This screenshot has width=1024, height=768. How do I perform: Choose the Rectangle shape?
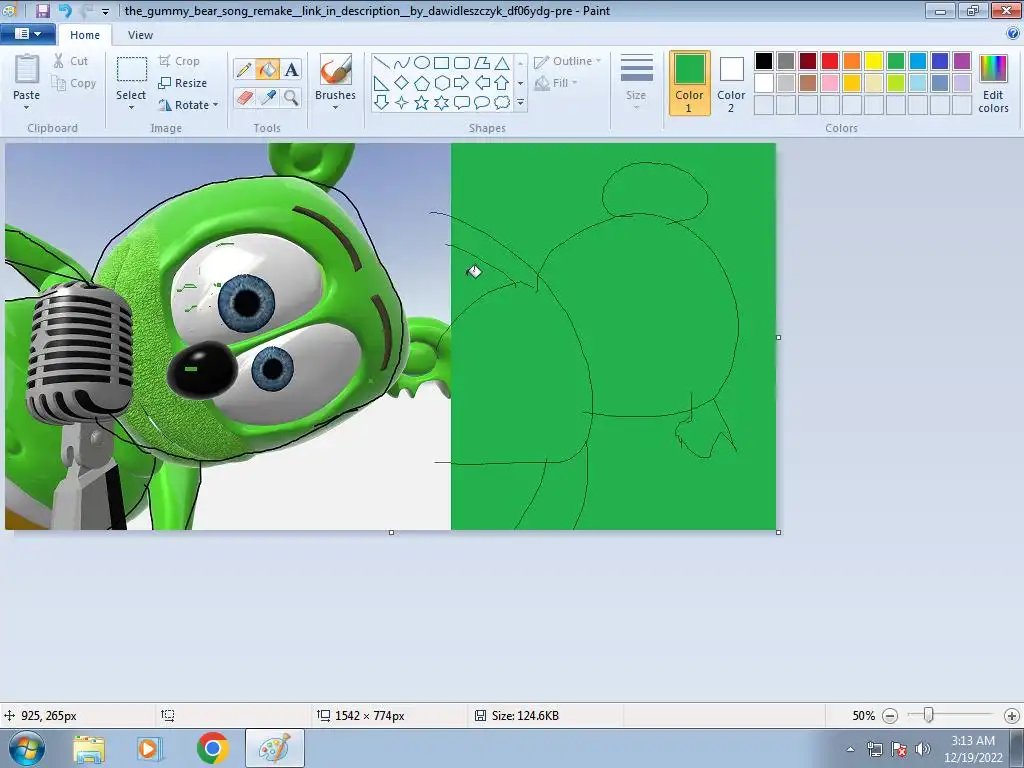(x=441, y=63)
